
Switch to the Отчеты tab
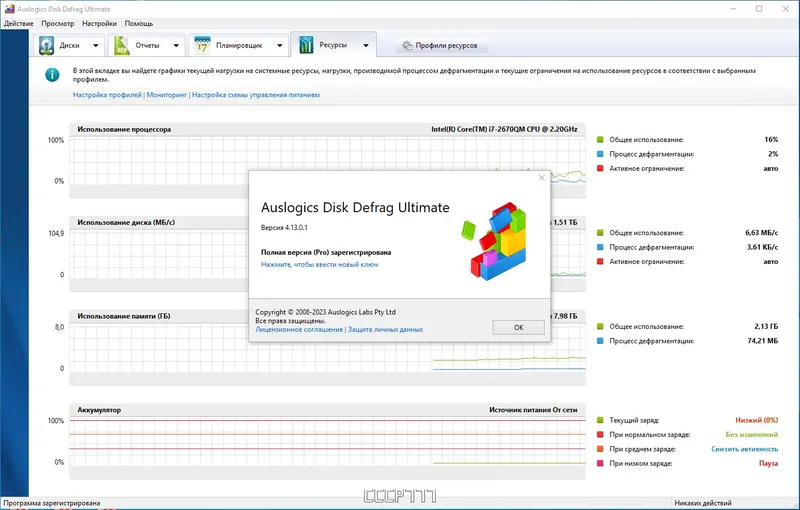[147, 45]
